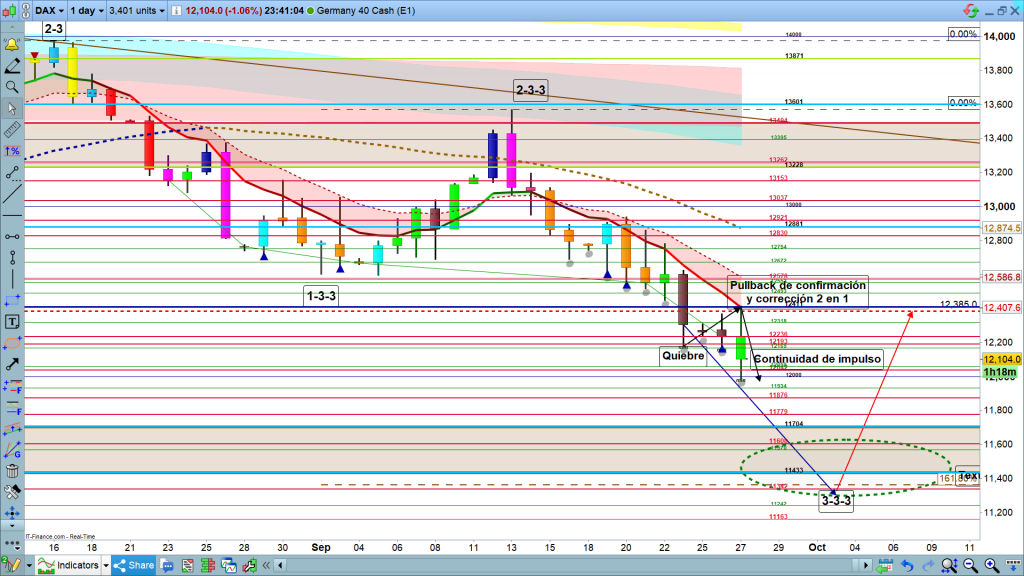This screenshot has width=1024, height=576.
Task: Expand the Indicators dropdown arrow
Action: 107,565
